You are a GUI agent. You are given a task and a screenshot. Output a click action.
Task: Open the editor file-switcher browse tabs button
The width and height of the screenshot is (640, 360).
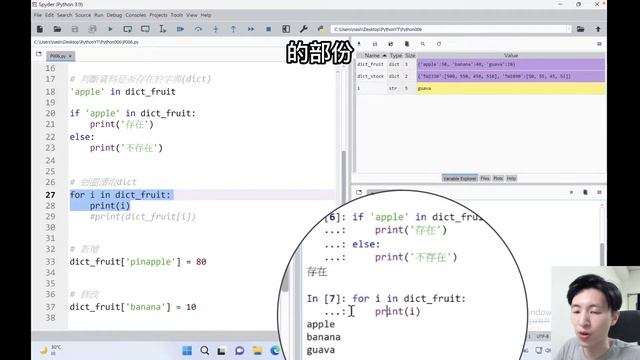tap(38, 54)
